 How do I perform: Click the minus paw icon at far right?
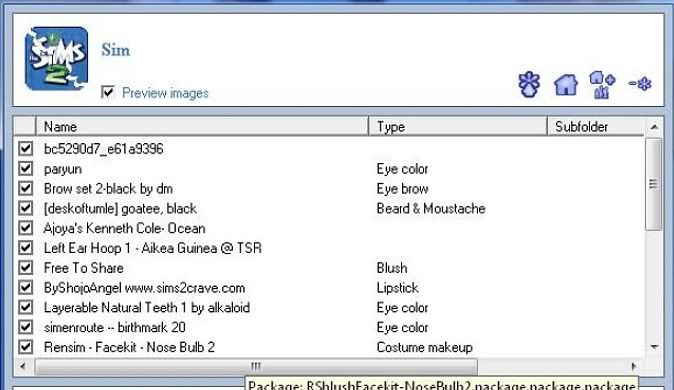point(640,83)
